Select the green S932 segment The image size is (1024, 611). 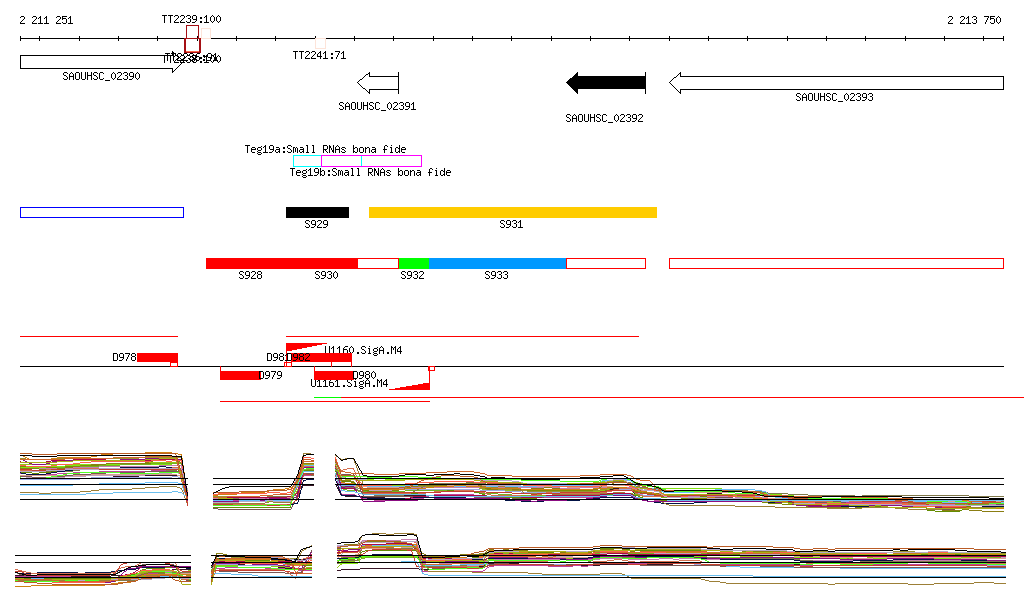click(x=414, y=264)
